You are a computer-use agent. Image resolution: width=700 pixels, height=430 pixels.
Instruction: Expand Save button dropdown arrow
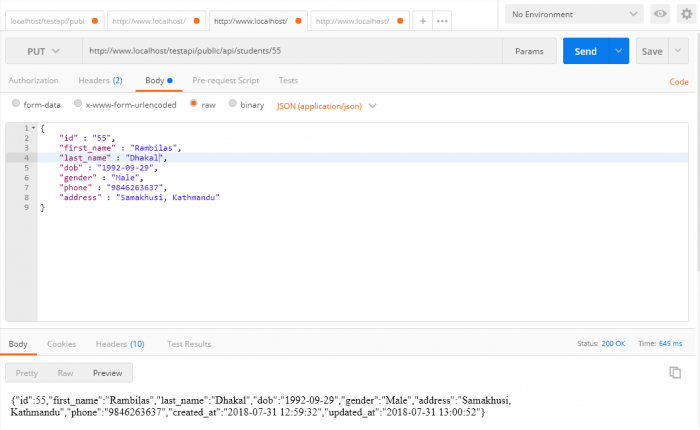pos(678,51)
